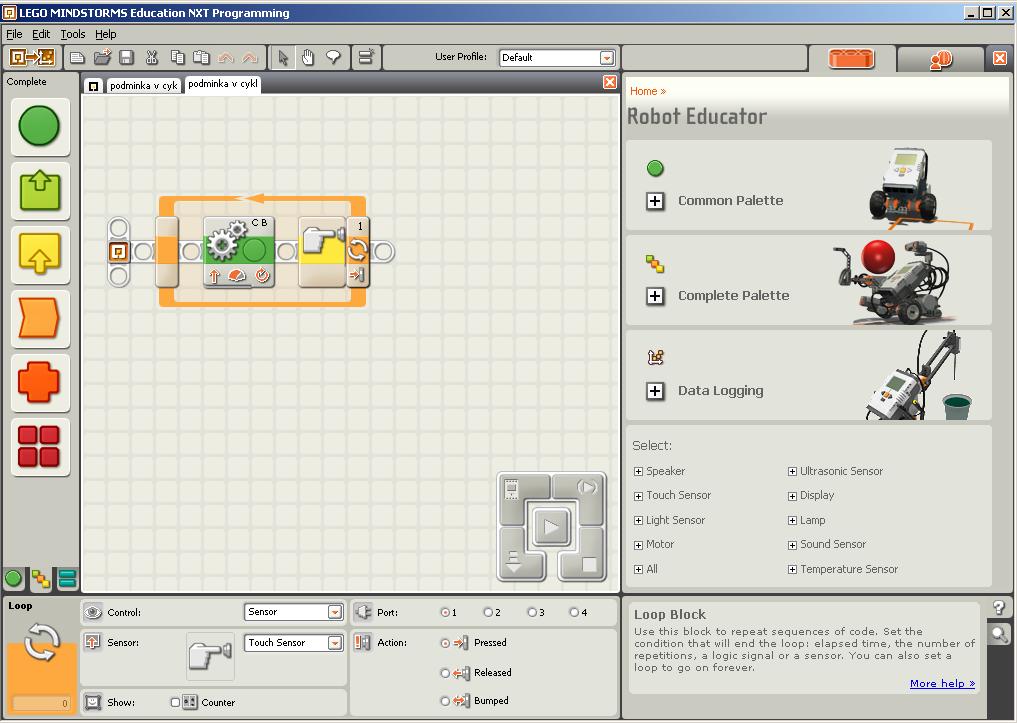Viewport: 1017px width, 723px height.
Task: Click Download on the controller
Action: click(514, 562)
